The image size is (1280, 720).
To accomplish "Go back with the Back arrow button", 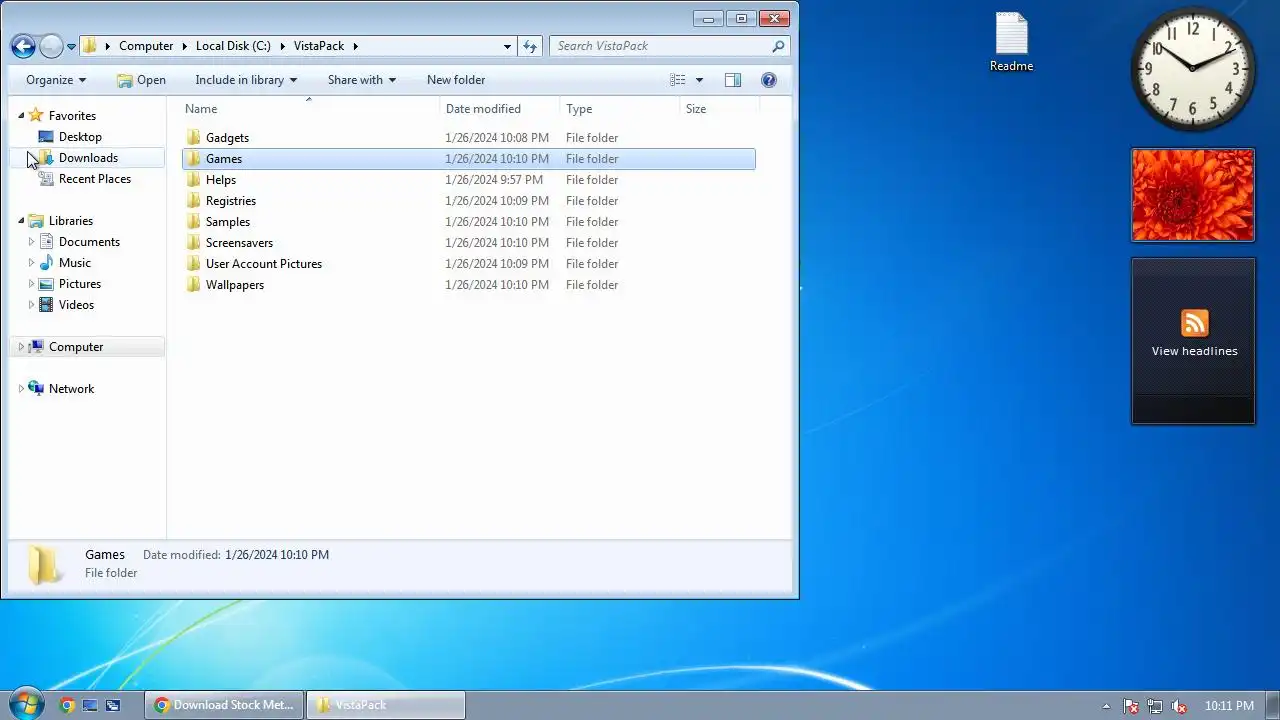I will pos(23,46).
